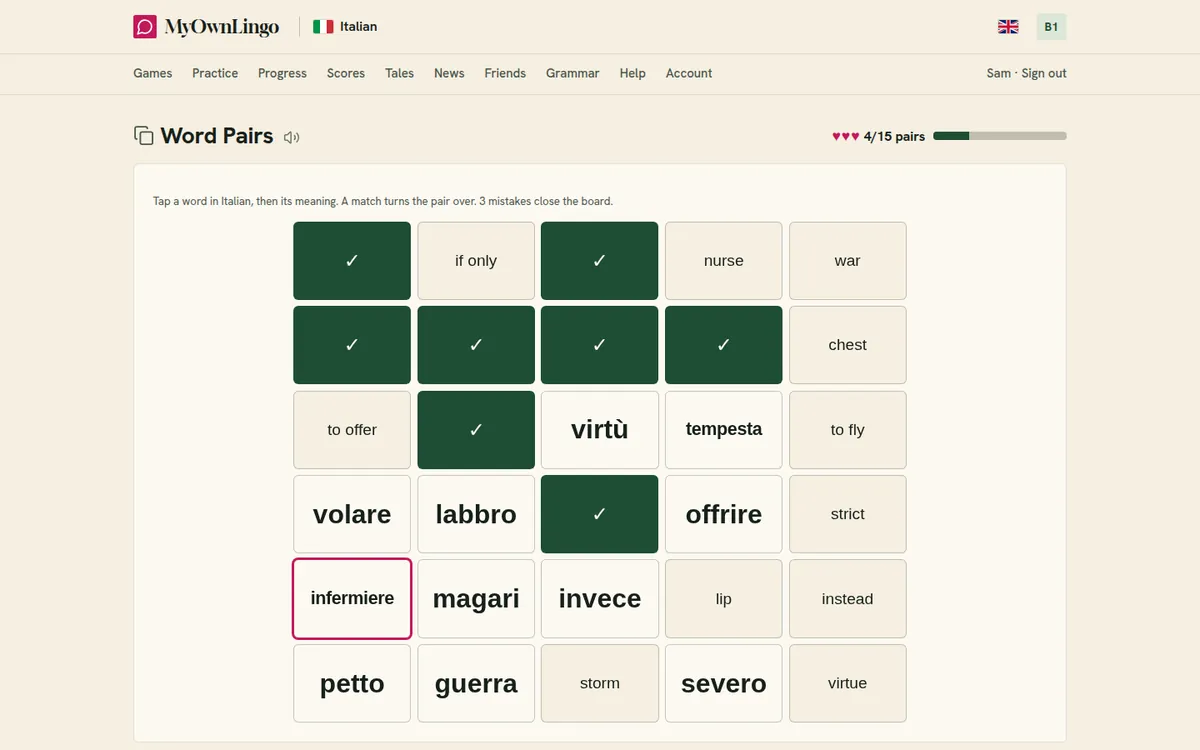This screenshot has width=1200, height=750.
Task: Select the 'to fly' meaning card
Action: [x=848, y=430]
